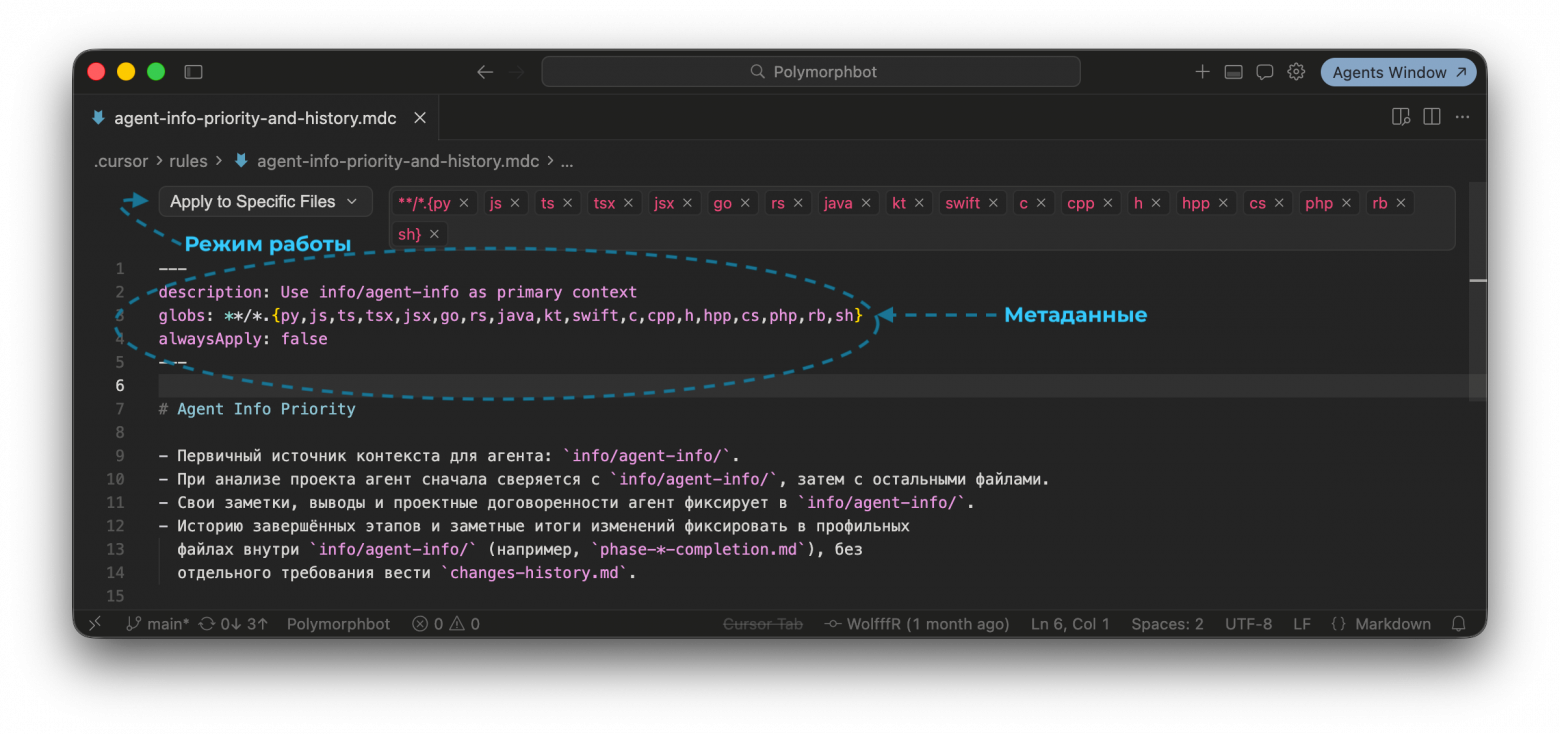The height and width of the screenshot is (734, 1560).
Task: Remove the **/*.{py glob tag
Action: click(x=464, y=203)
